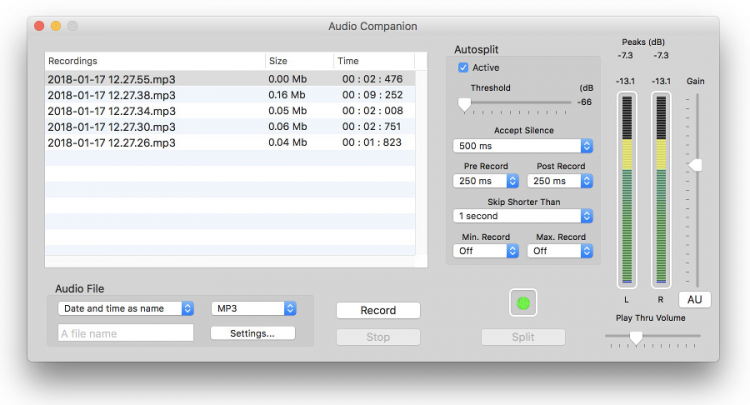Click the Play Thru Volume slider

[635, 338]
